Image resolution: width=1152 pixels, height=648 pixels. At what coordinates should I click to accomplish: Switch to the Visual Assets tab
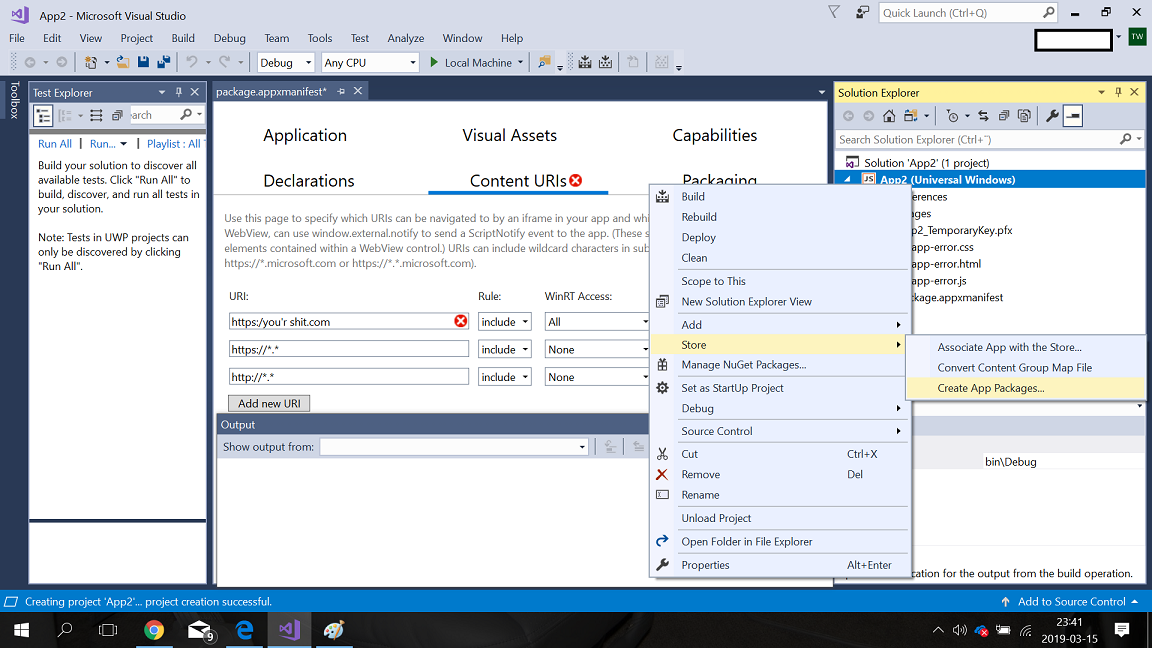pos(509,135)
